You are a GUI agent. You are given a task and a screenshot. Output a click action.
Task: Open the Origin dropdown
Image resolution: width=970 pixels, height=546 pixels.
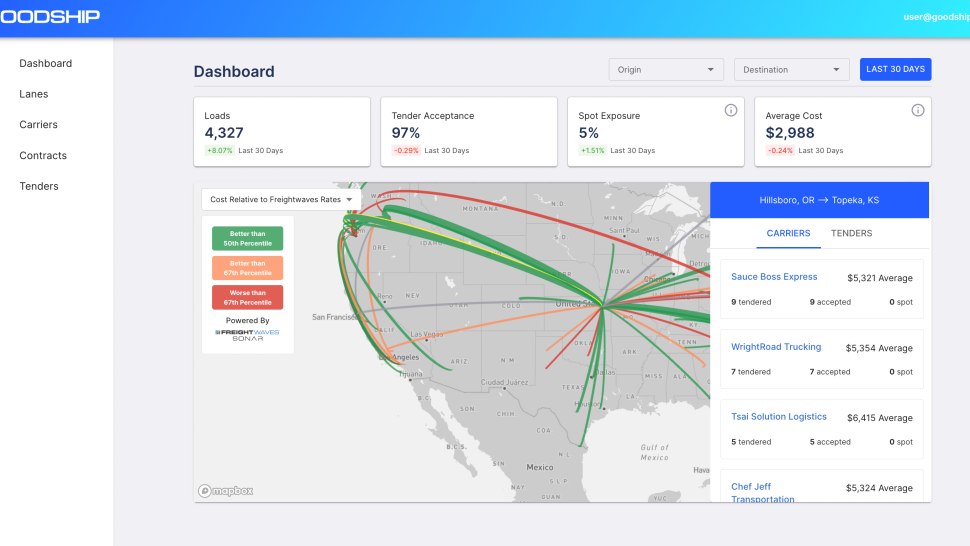point(666,69)
